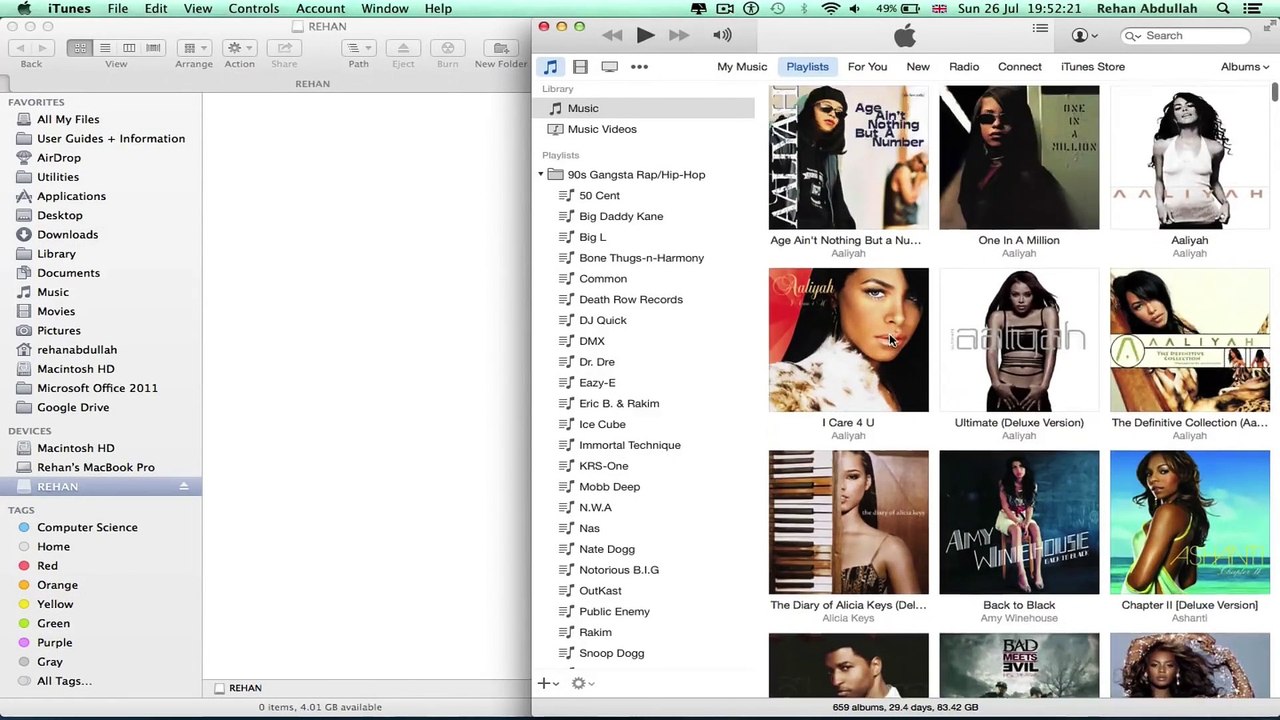This screenshot has width=1280, height=720.
Task: Collapse the 90s Gangsta Rap/Hip-Hop folder
Action: click(x=541, y=175)
